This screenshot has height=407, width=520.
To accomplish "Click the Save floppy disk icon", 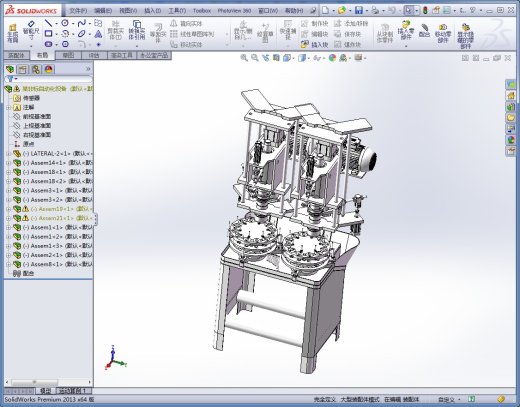I will [359, 11].
